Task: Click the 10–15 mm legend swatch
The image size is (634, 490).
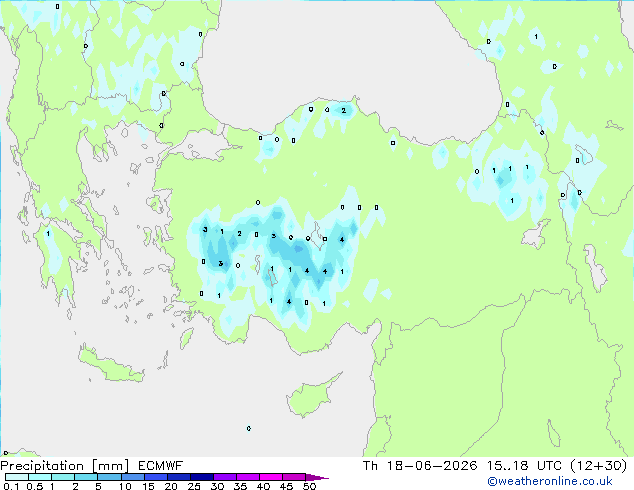Action: click(x=132, y=477)
